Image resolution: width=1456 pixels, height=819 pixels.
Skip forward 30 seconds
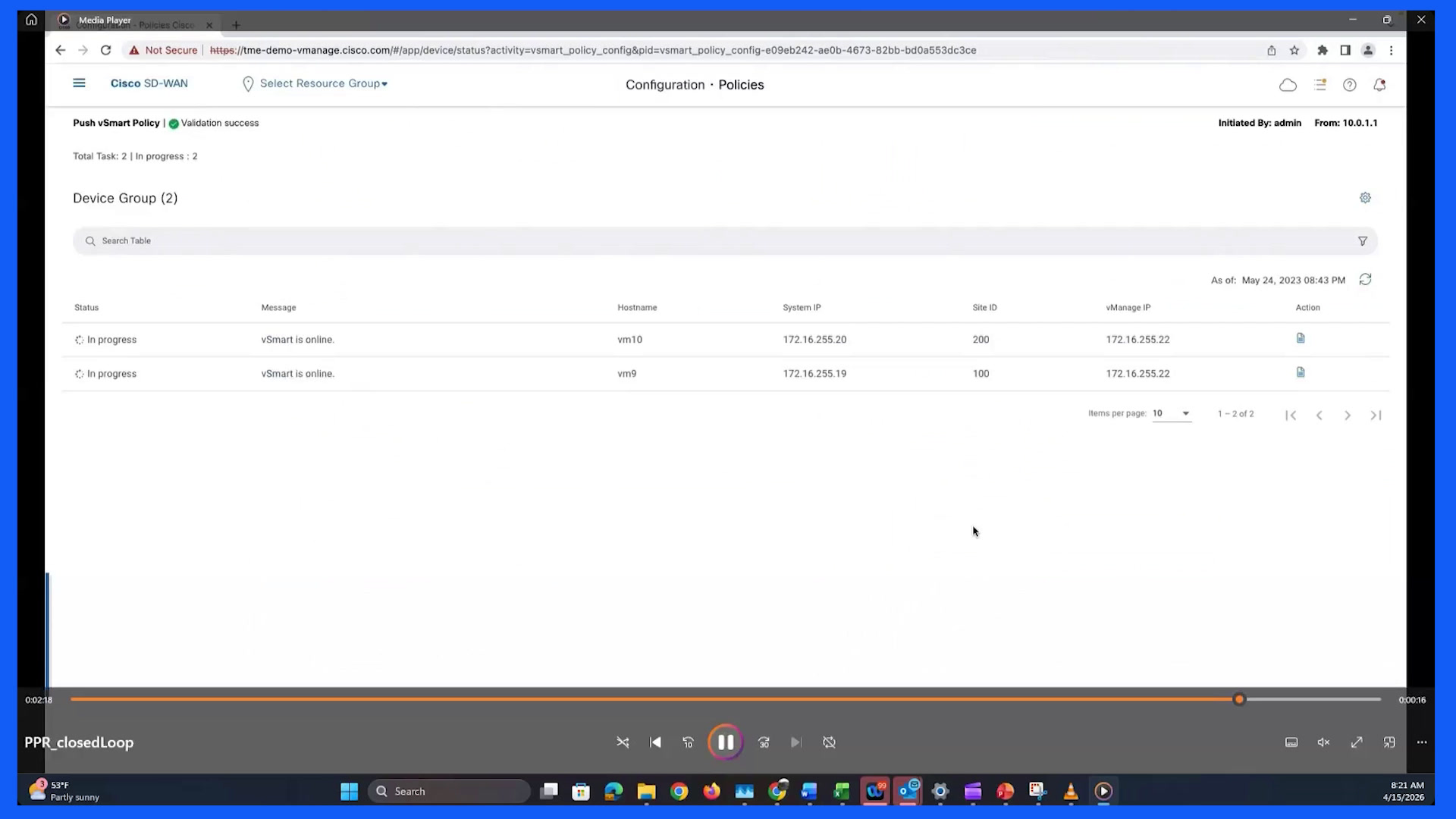tap(764, 742)
